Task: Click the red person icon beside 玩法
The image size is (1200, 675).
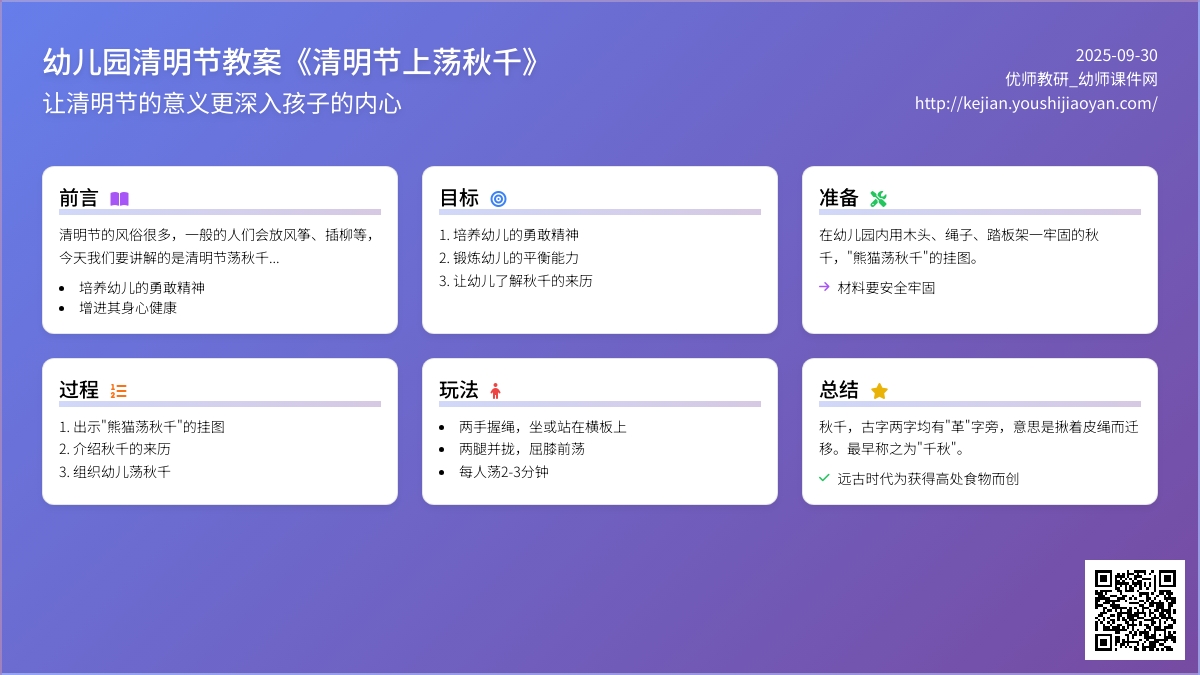Action: (x=495, y=391)
